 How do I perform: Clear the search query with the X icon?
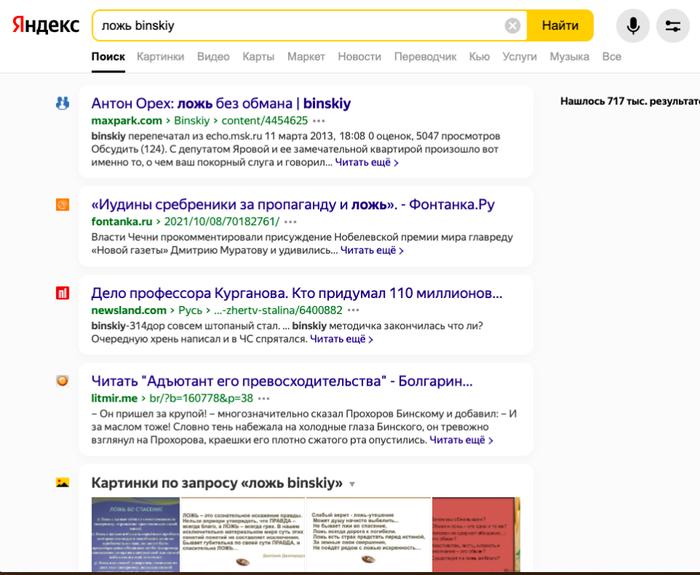pyautogui.click(x=512, y=26)
